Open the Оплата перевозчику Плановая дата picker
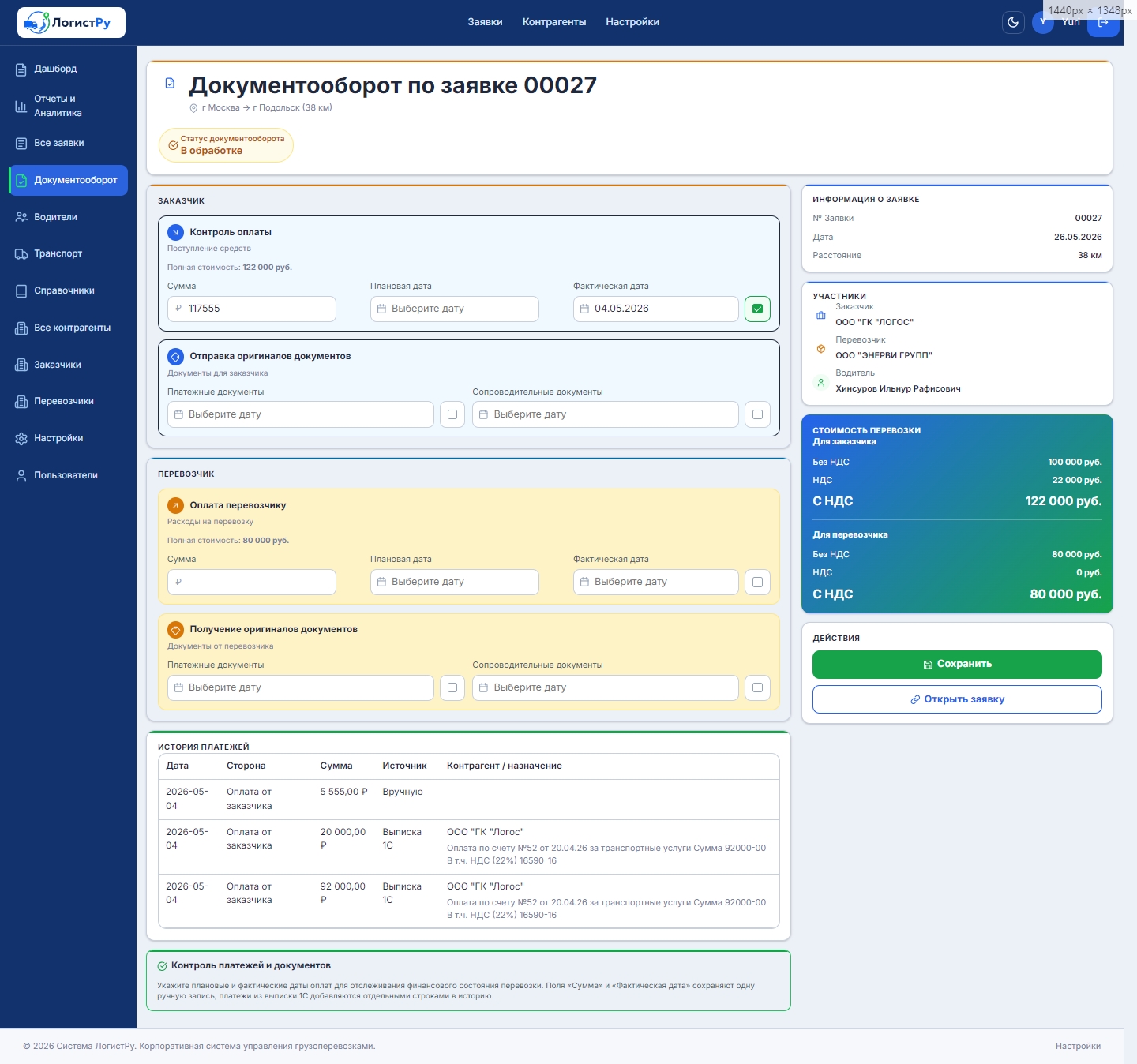 click(x=455, y=582)
